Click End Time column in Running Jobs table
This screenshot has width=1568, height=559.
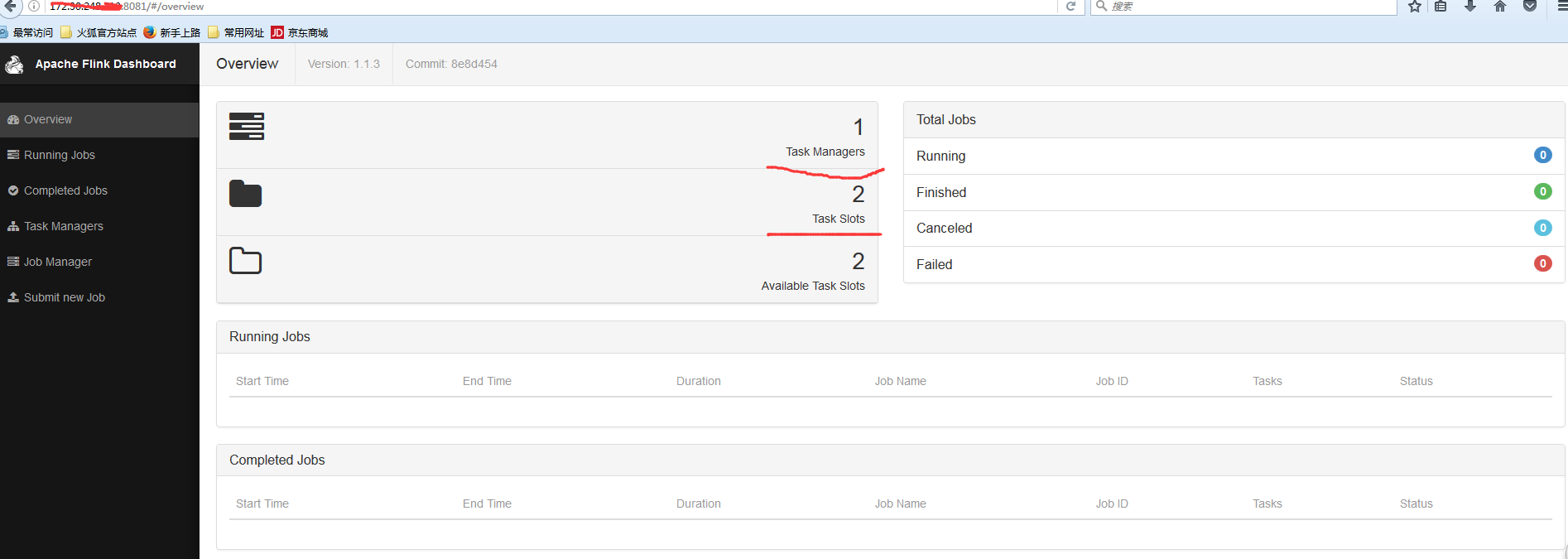point(487,381)
